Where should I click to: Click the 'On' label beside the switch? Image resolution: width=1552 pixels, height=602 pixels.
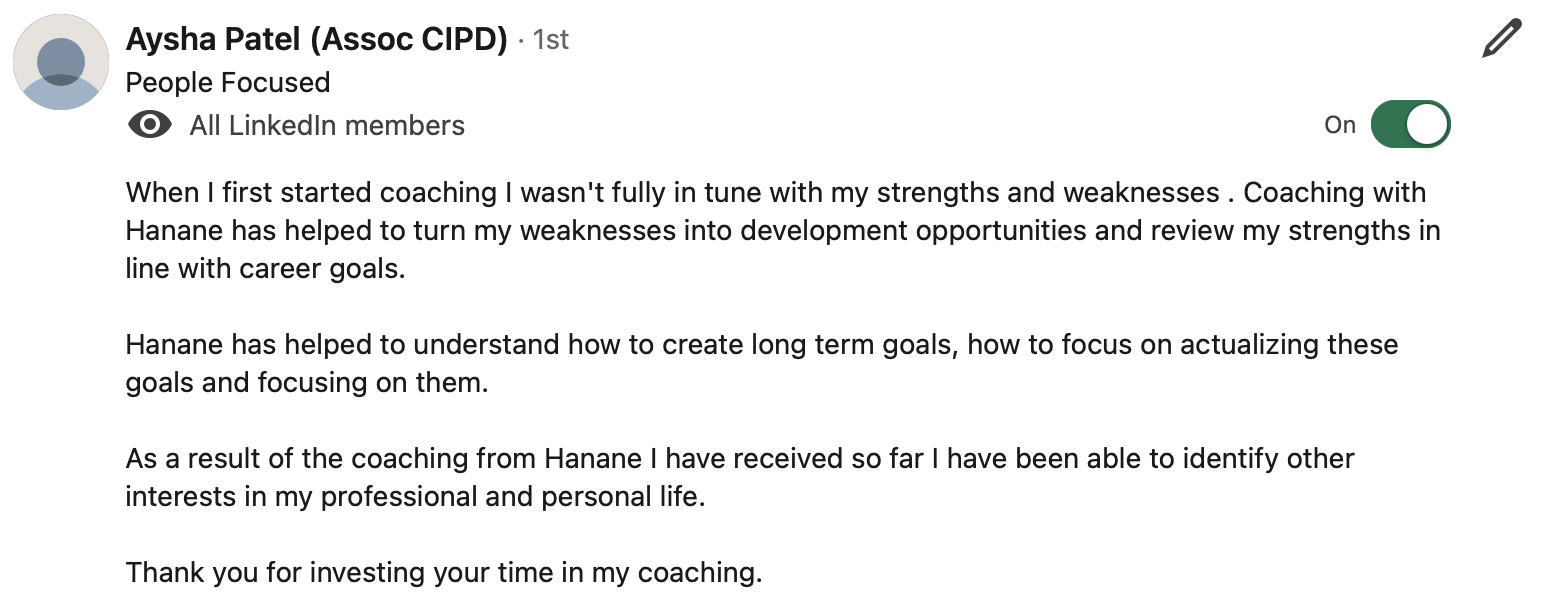[1340, 125]
